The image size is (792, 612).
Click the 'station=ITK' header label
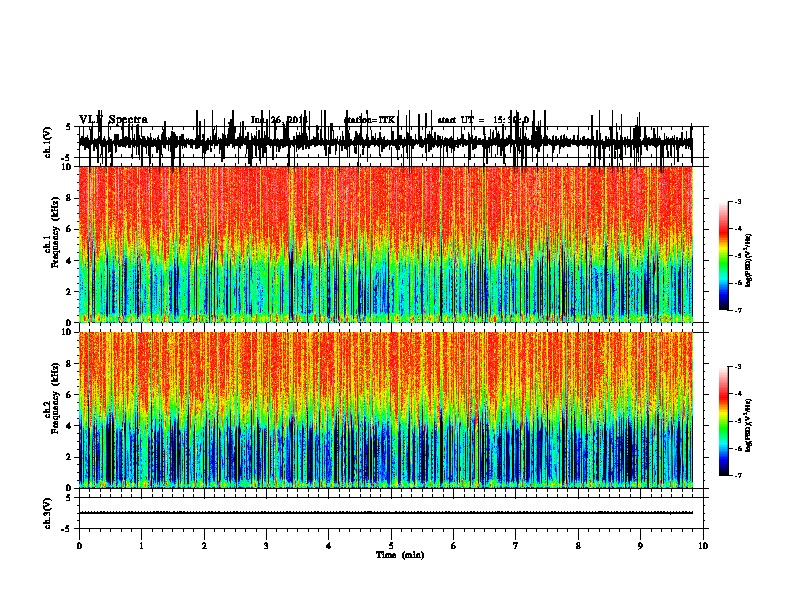pos(370,120)
